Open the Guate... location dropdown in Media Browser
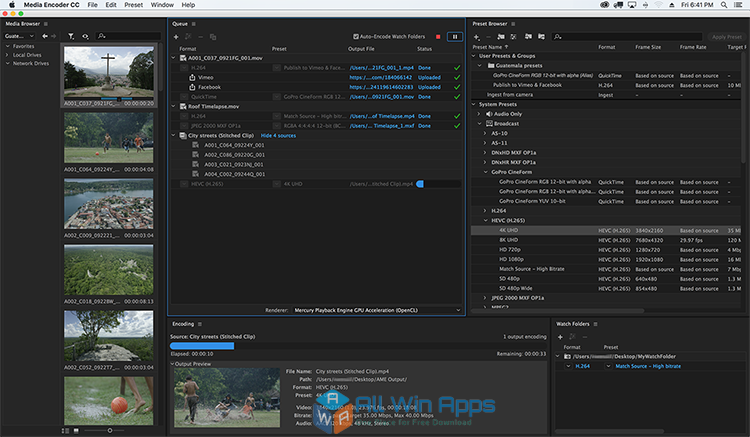This screenshot has width=750, height=437. click(x=19, y=36)
